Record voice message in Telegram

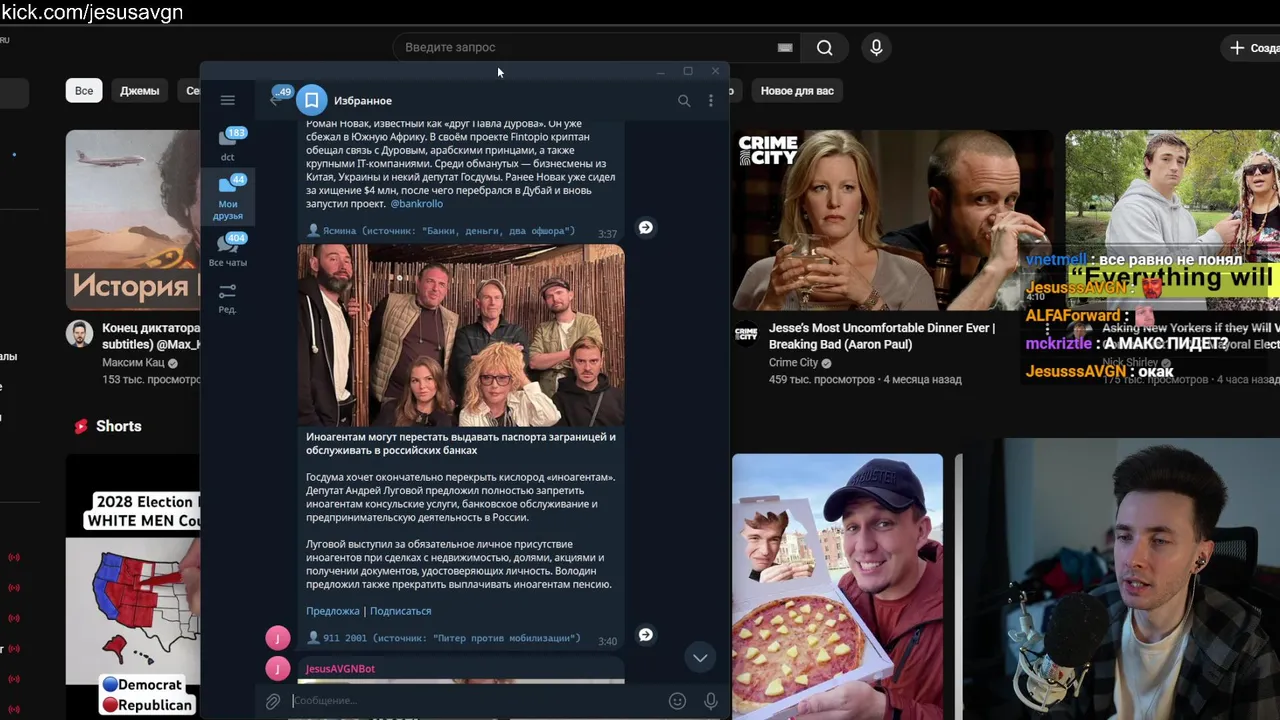[x=711, y=701]
